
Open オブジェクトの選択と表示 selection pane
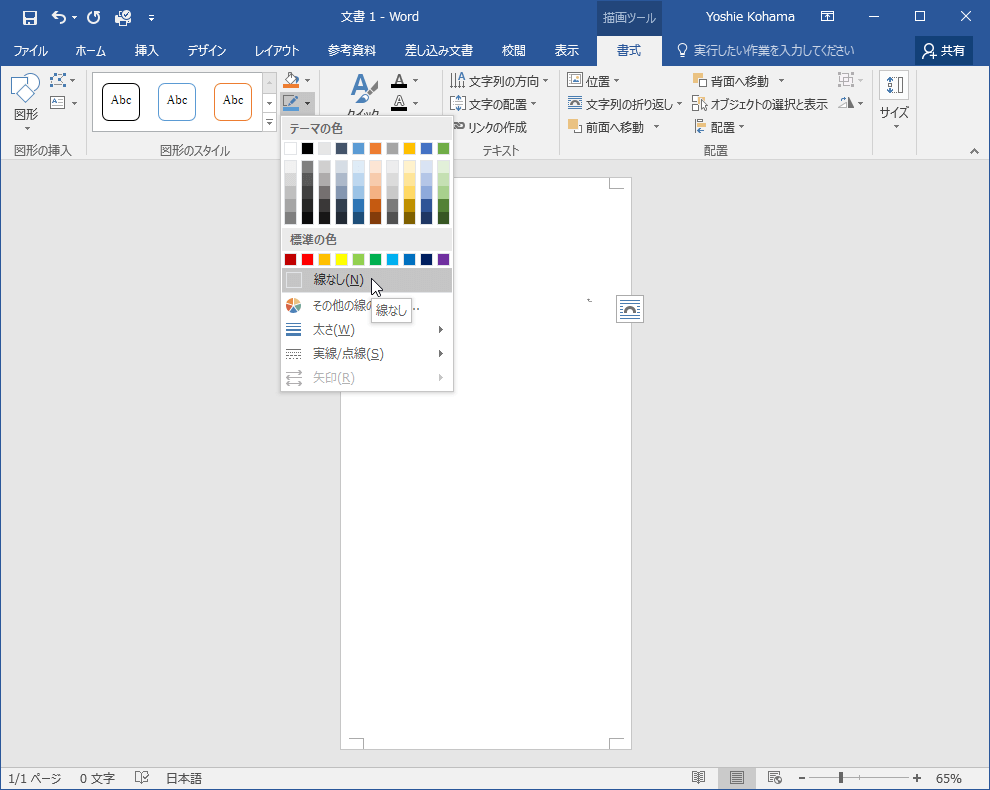[760, 104]
